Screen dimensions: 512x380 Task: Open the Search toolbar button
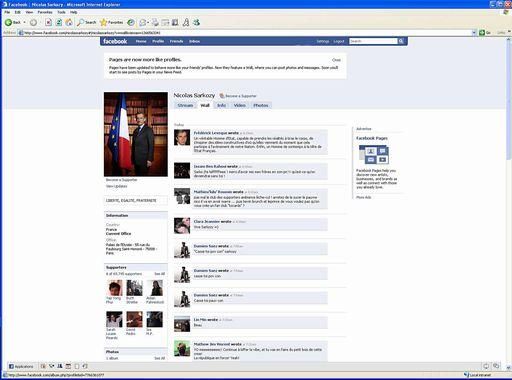coord(86,22)
